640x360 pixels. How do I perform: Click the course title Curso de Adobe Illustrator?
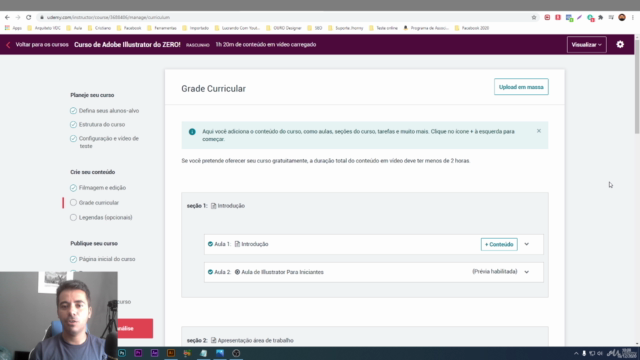[x=127, y=44]
